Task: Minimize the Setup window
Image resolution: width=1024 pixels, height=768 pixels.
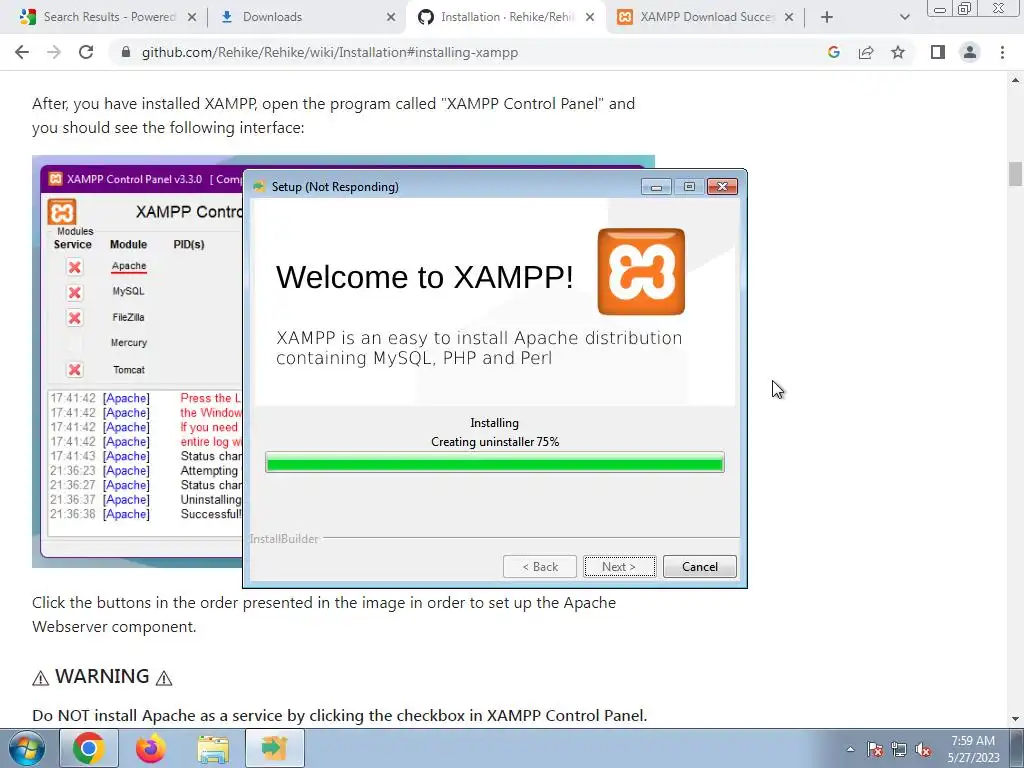Action: tap(656, 187)
